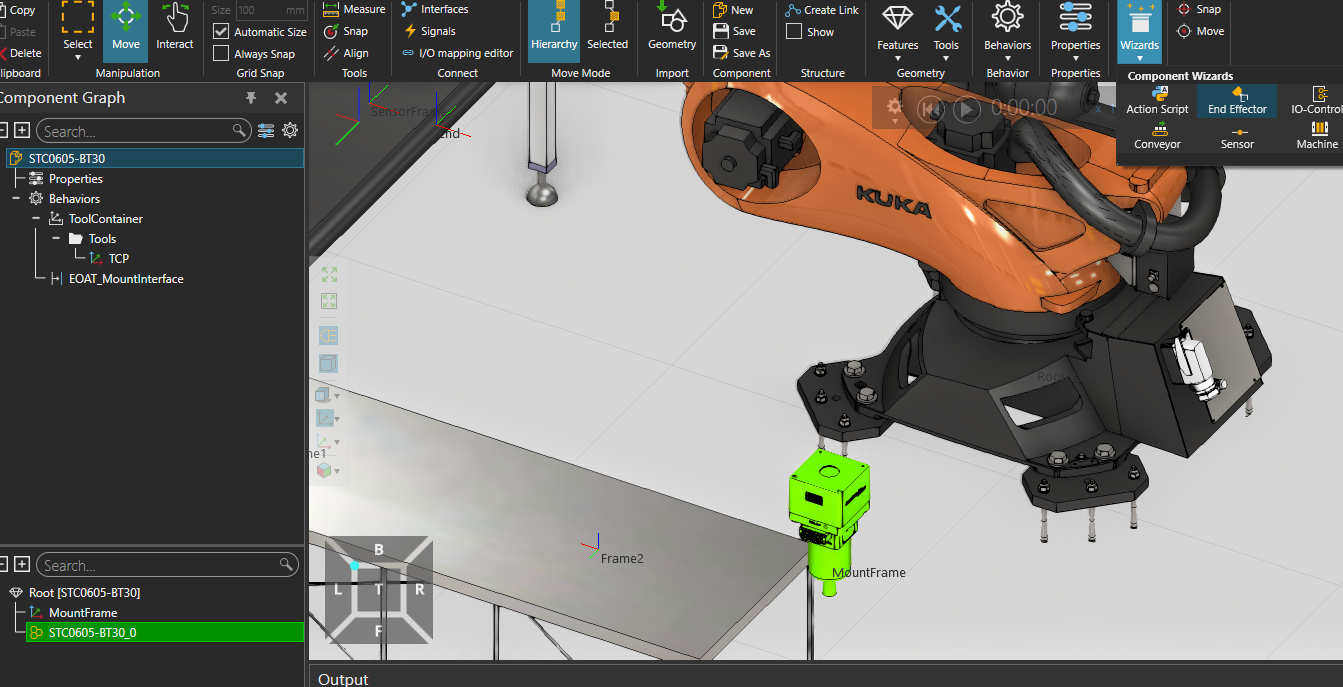This screenshot has height=687, width=1343.
Task: Open the Interfaces connect option
Action: [x=435, y=9]
